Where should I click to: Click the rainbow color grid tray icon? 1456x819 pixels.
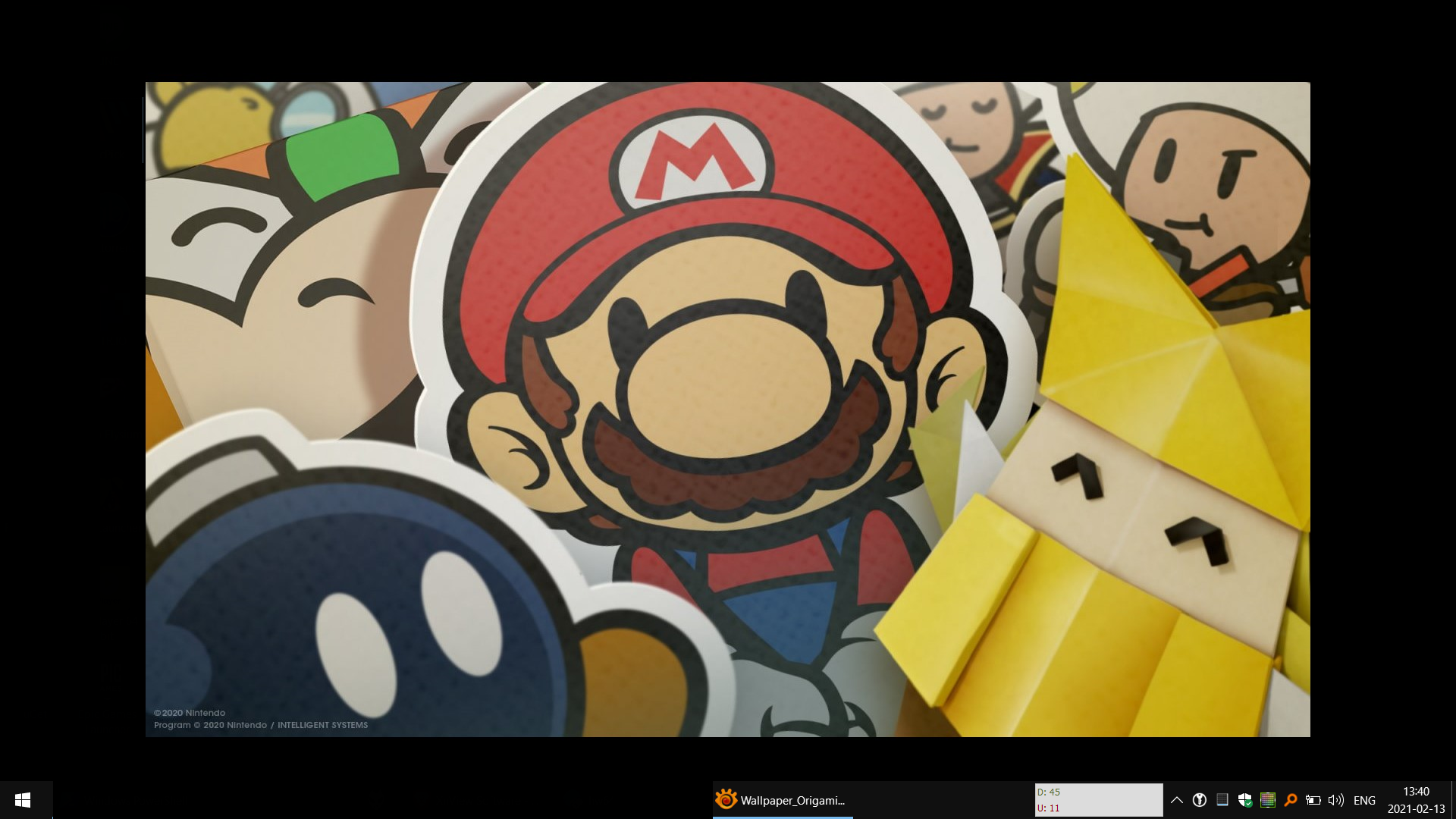1268,800
